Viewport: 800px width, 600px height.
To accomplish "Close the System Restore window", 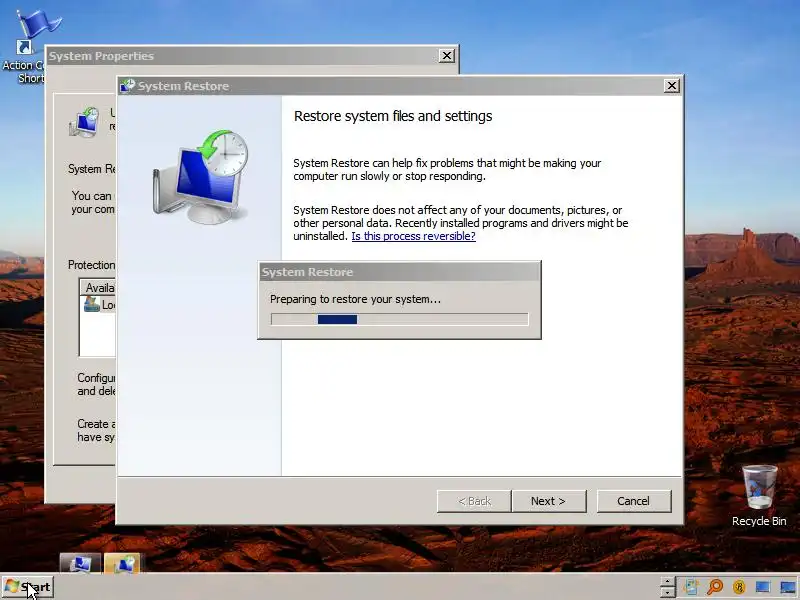I will [671, 86].
